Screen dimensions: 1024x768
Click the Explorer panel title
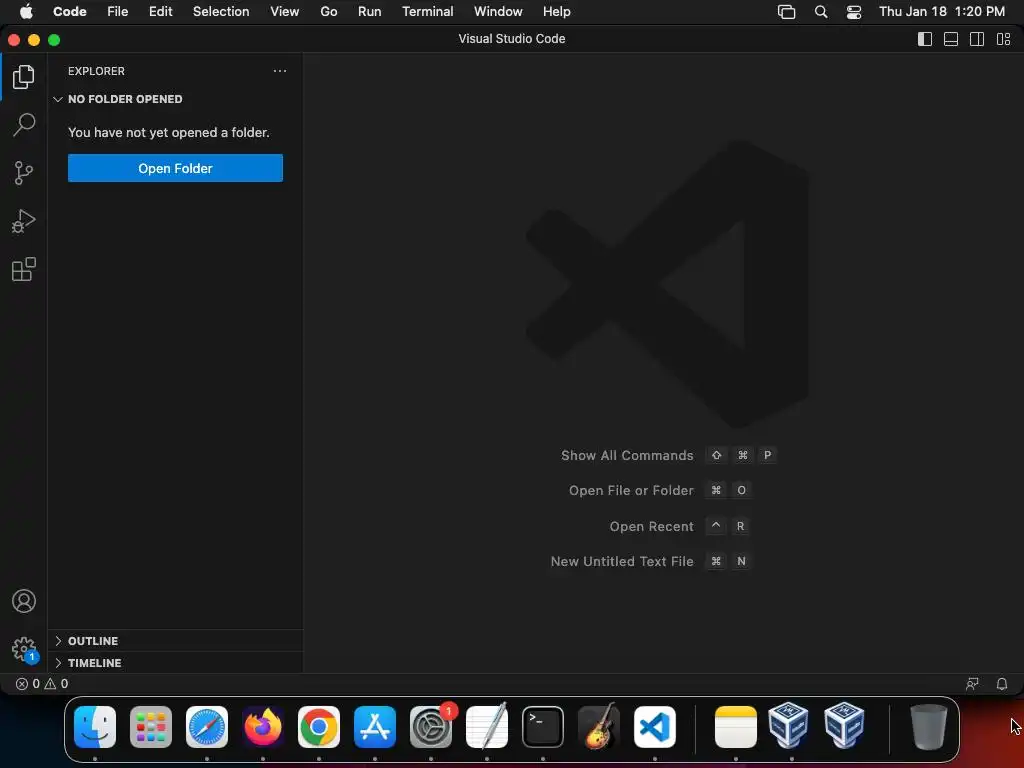click(x=96, y=71)
